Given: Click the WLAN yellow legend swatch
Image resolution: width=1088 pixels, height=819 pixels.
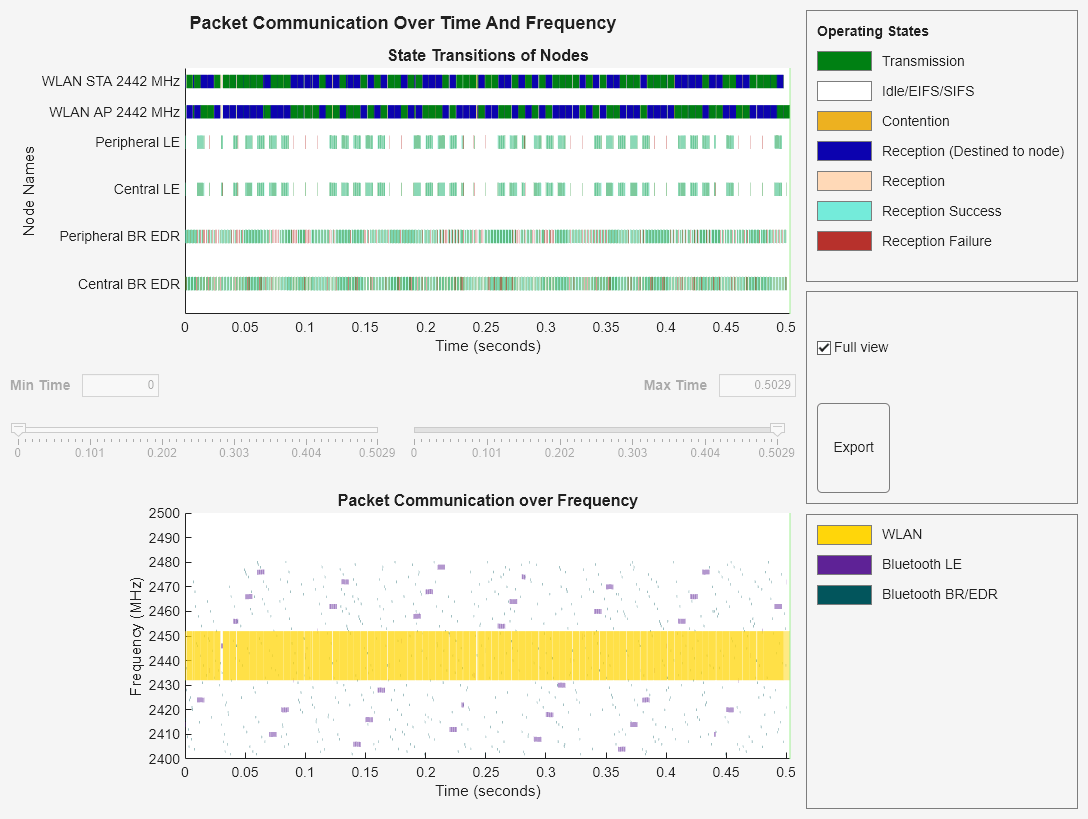Looking at the screenshot, I should click(843, 534).
